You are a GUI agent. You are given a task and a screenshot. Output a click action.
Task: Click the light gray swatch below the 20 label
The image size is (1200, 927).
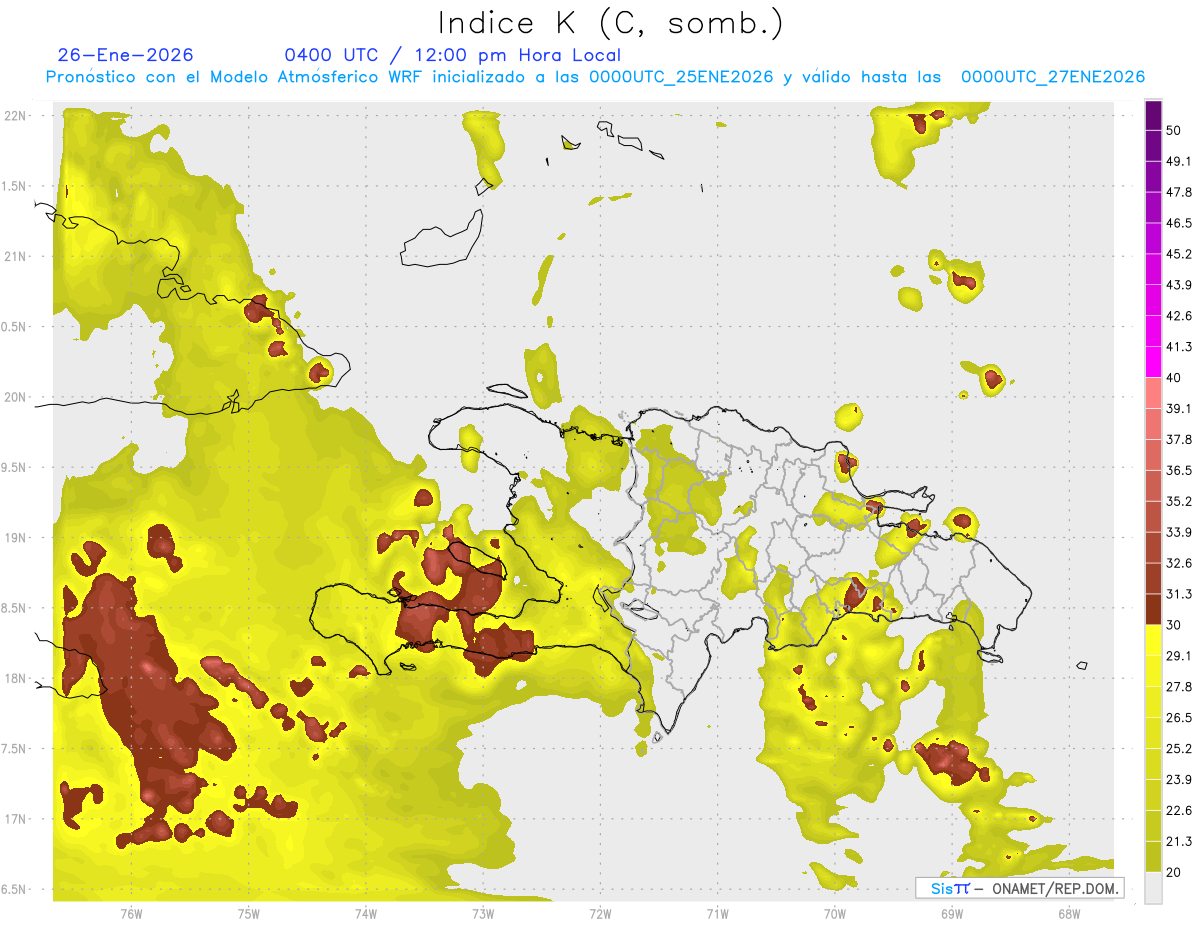[x=1153, y=888]
